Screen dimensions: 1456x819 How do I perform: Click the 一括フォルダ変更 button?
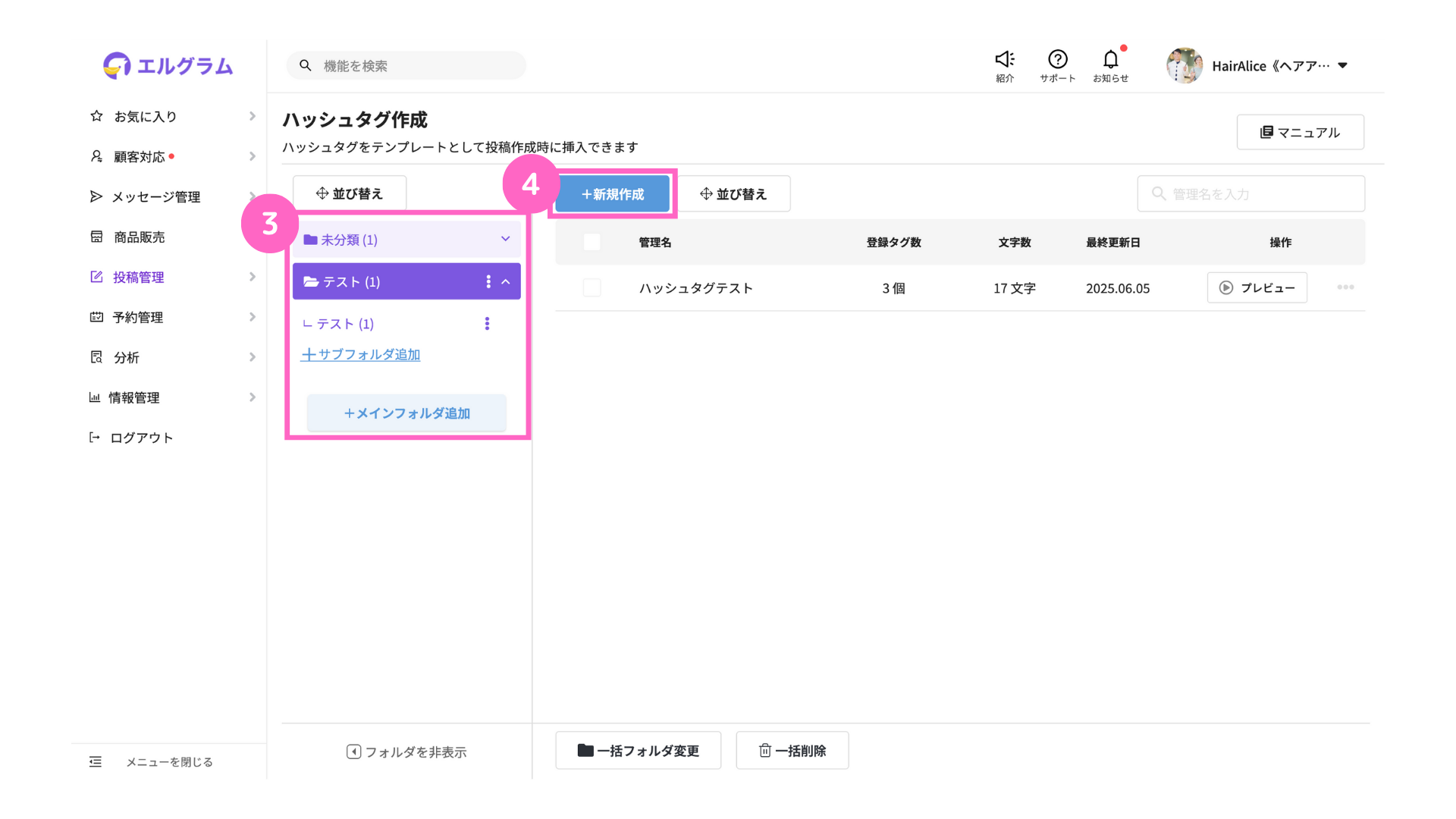tap(639, 751)
